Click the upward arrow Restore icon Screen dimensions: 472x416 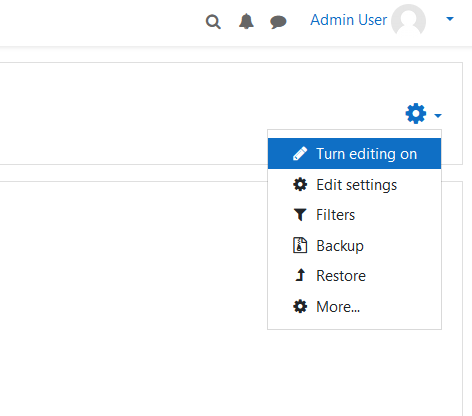(300, 275)
